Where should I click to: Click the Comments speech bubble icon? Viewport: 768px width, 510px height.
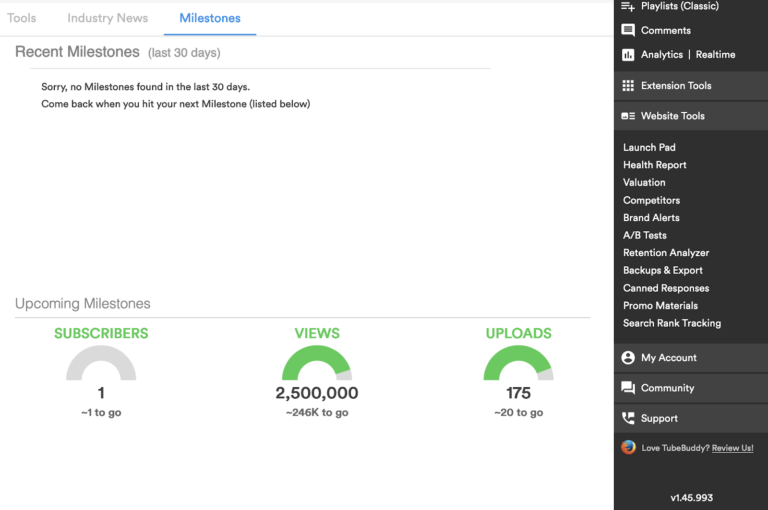click(x=628, y=30)
